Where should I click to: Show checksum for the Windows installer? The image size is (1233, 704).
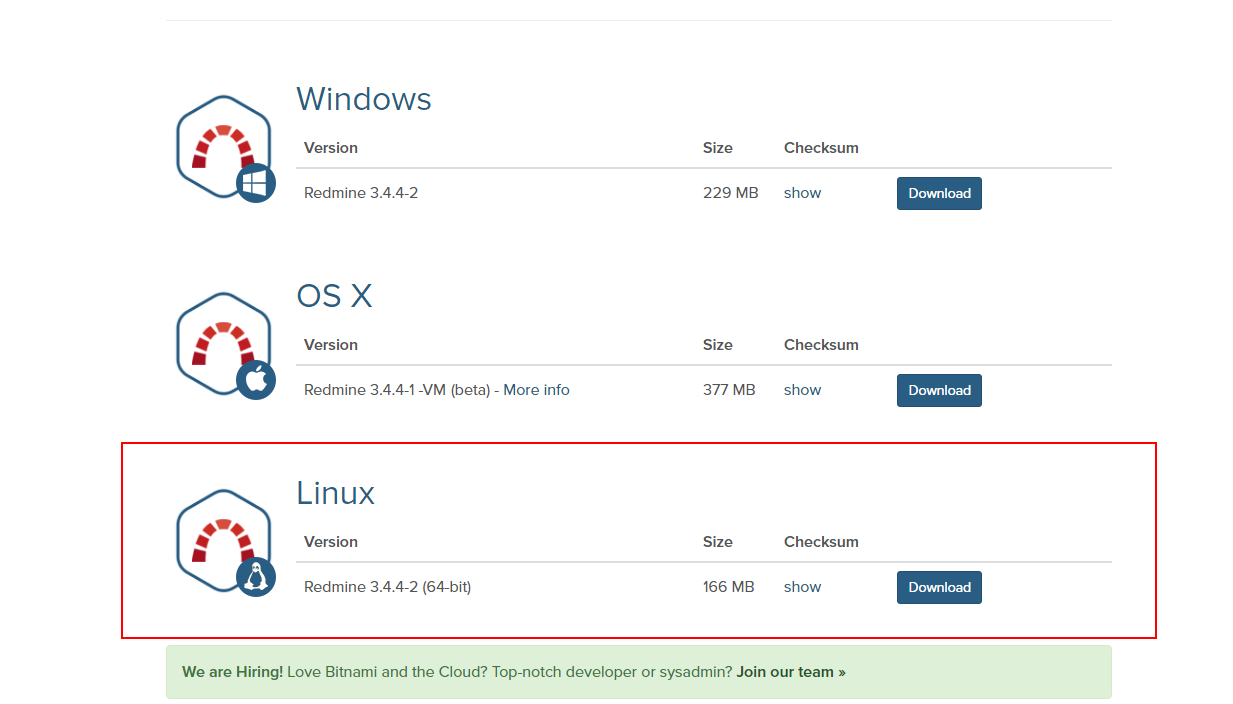802,193
